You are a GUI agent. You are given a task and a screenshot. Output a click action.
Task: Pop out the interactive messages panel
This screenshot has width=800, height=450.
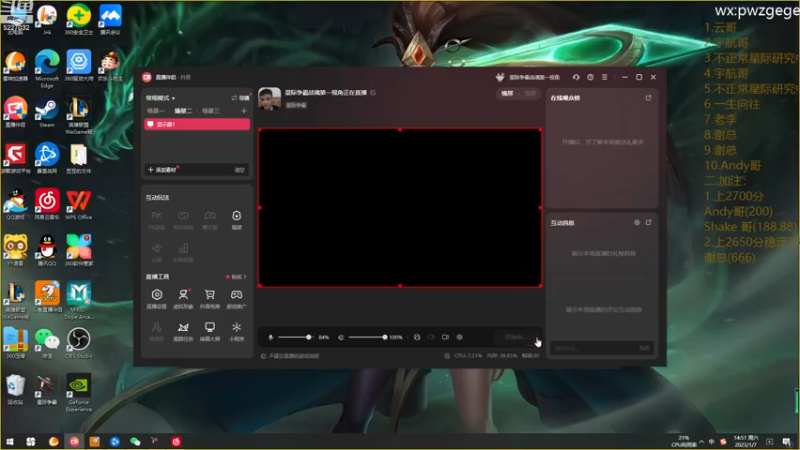648,222
